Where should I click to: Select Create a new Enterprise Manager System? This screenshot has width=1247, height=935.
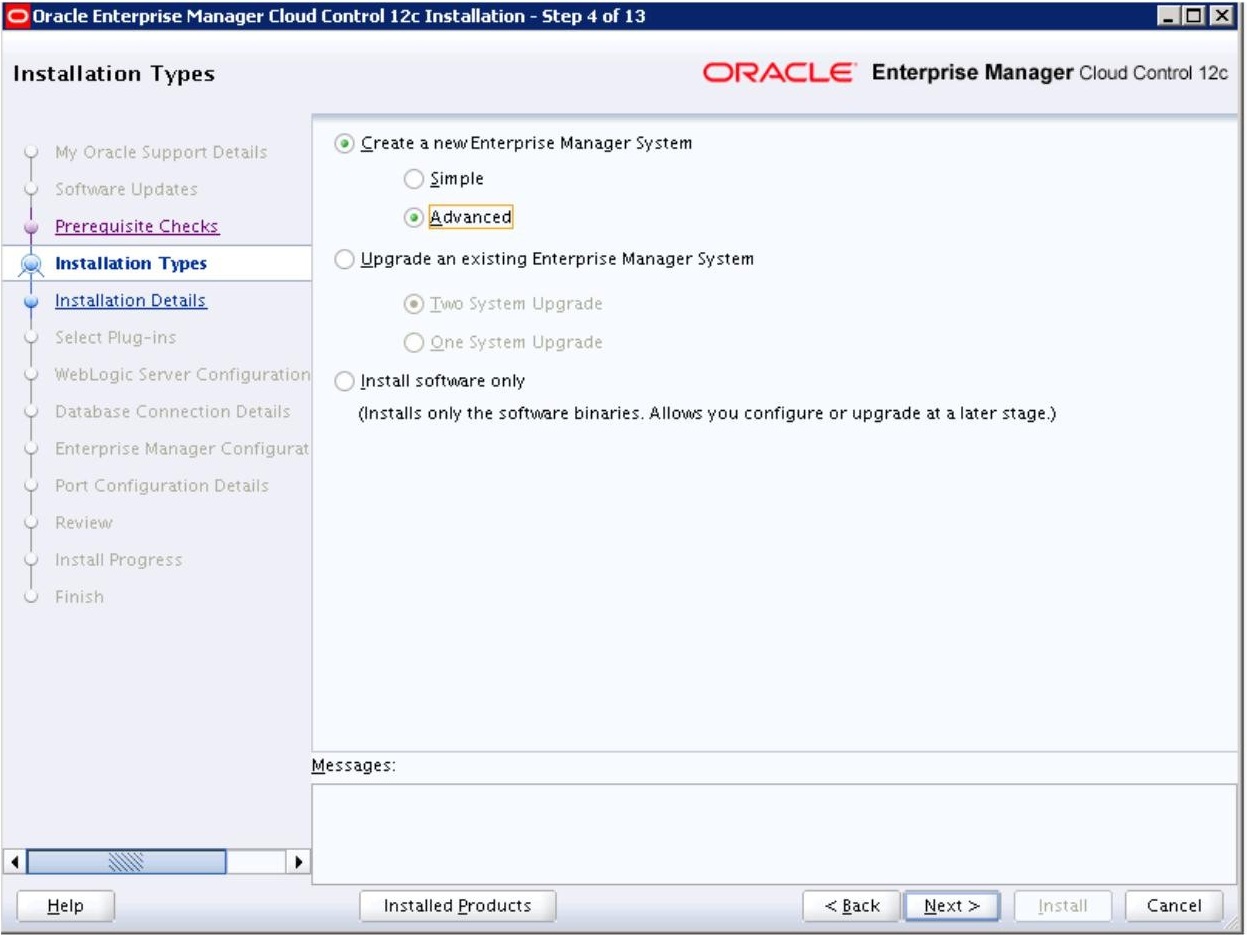coord(345,143)
